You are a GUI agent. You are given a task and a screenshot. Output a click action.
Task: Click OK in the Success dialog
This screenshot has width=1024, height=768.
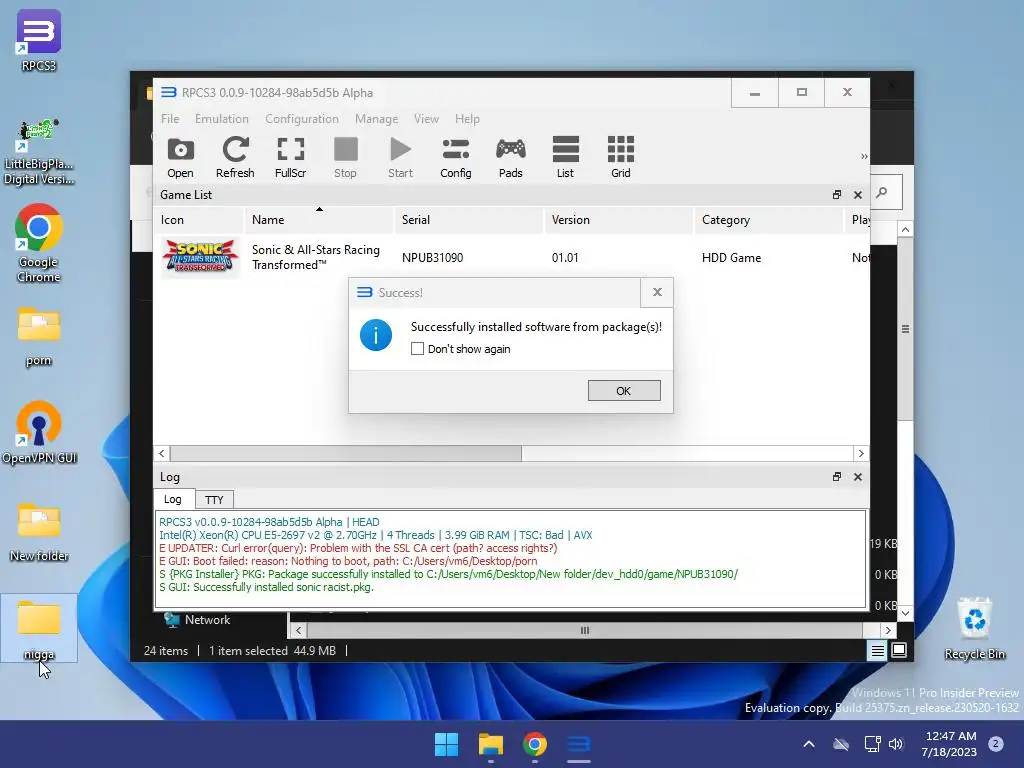[x=624, y=391]
